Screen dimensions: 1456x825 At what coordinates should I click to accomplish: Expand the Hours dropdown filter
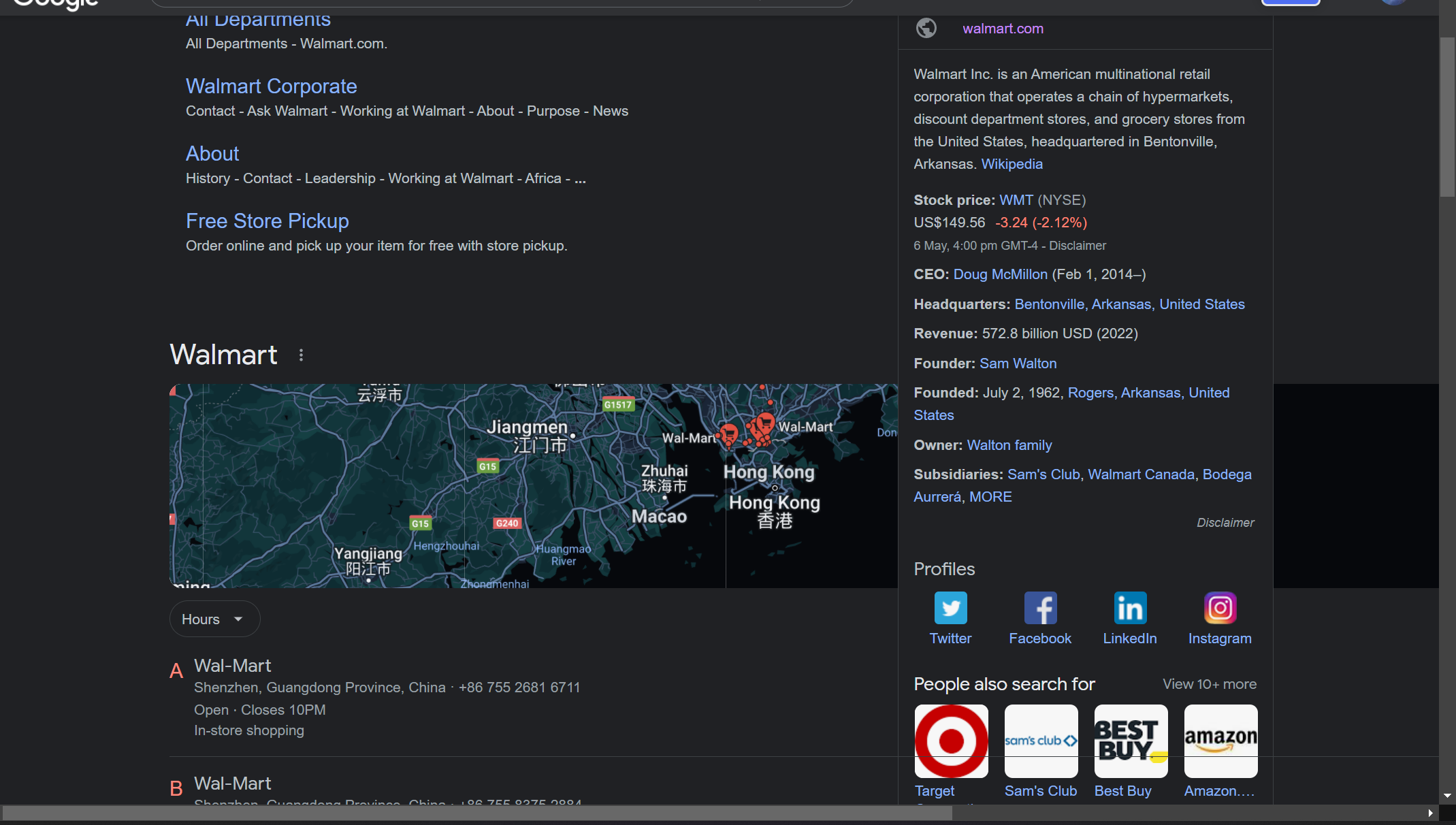click(x=214, y=619)
